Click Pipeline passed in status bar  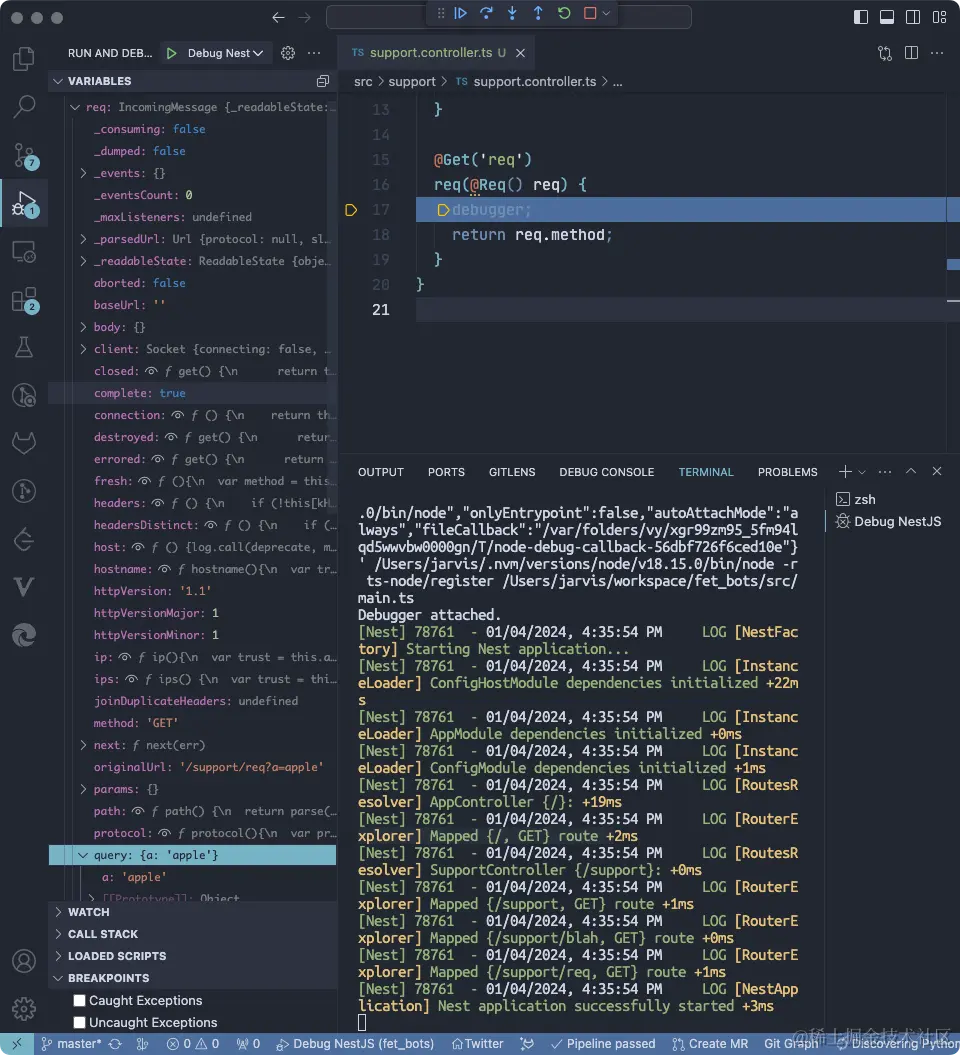(603, 1044)
